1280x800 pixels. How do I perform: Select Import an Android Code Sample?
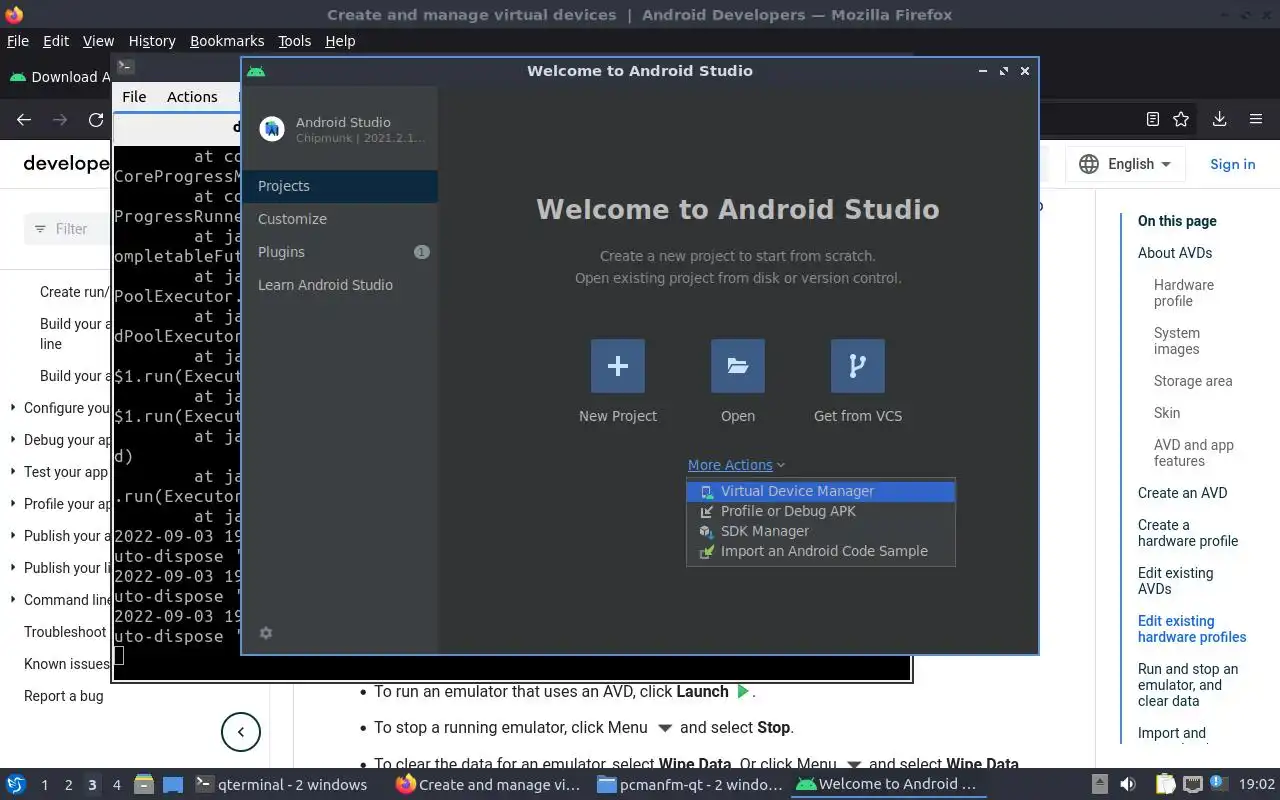821,551
